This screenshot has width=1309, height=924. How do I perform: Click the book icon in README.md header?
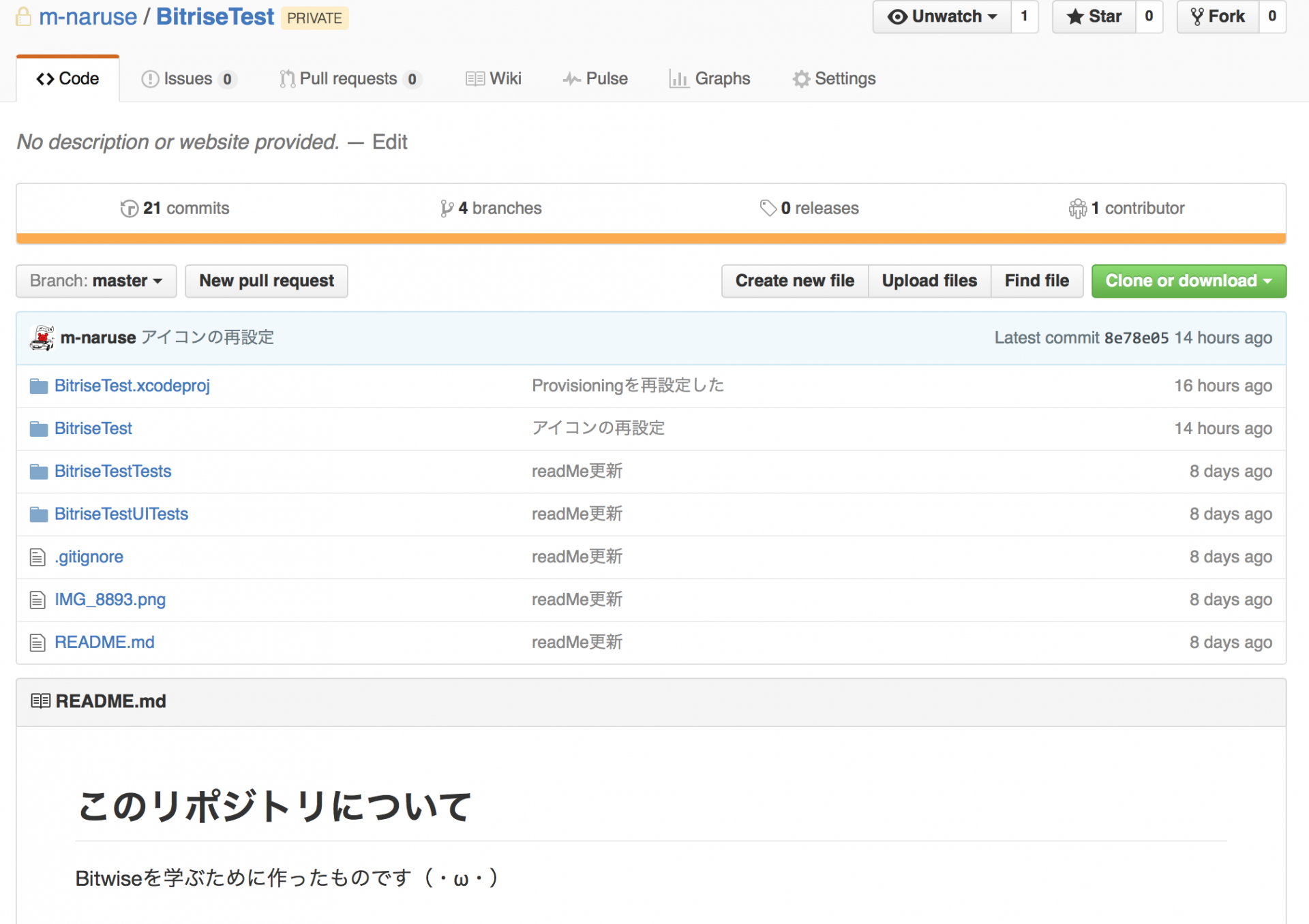tap(41, 701)
